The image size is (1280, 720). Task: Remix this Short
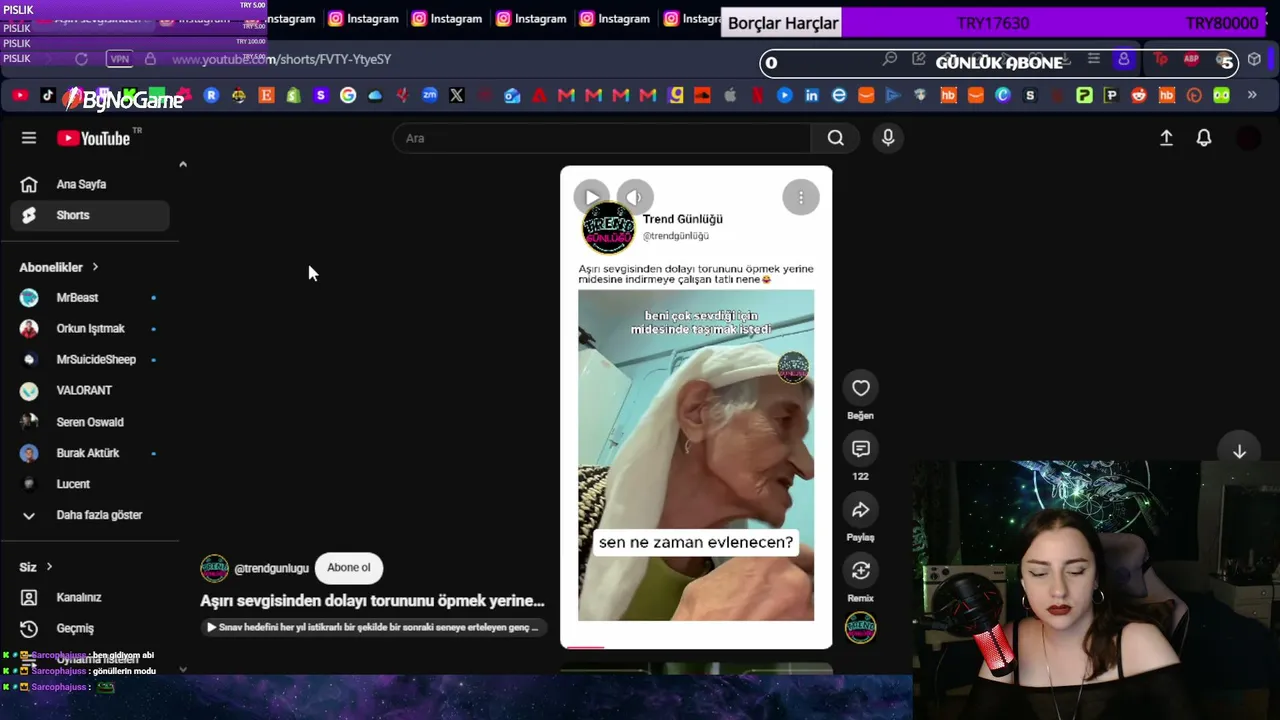pyautogui.click(x=861, y=571)
